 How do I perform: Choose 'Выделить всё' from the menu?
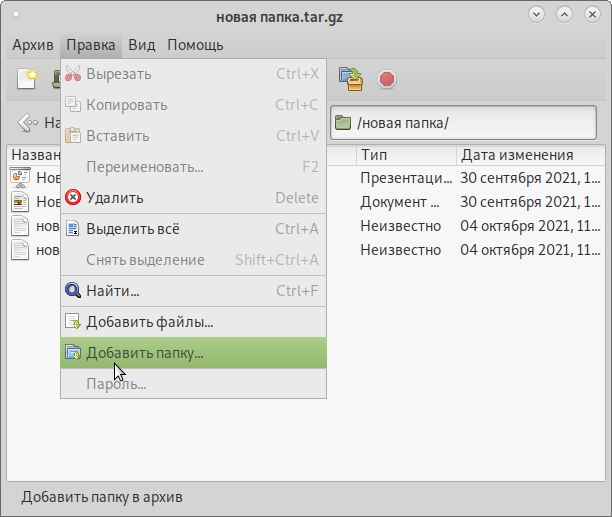(x=132, y=229)
